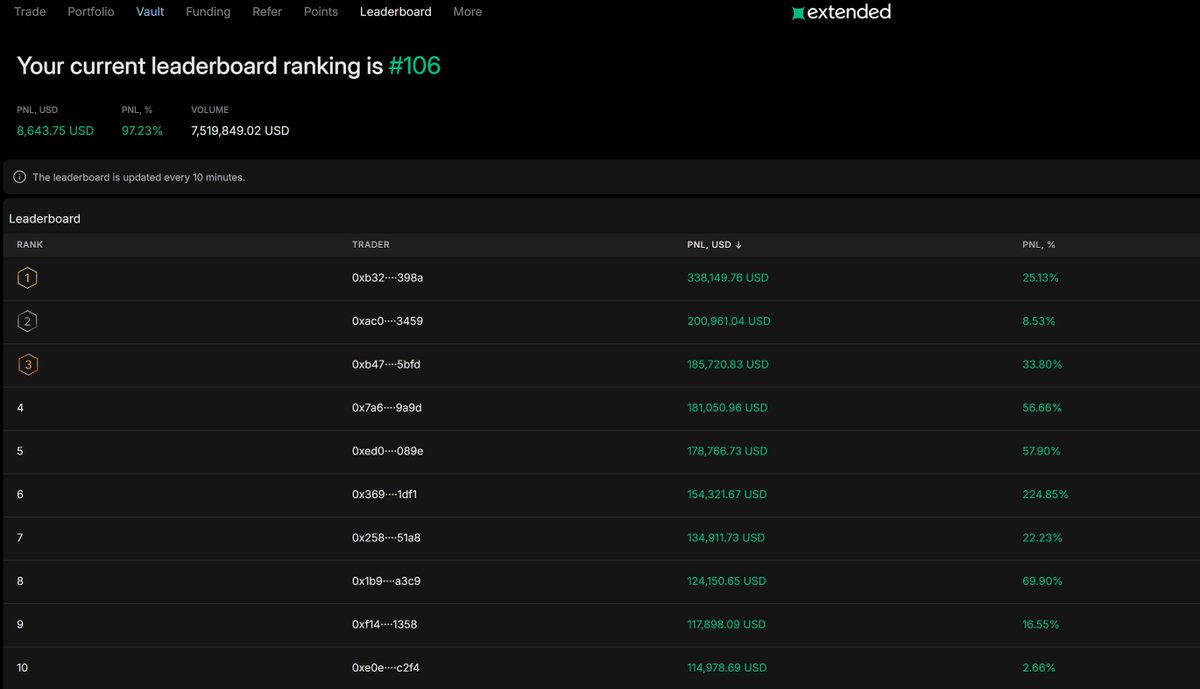Click the 2.66% percentage cell

[1038, 667]
